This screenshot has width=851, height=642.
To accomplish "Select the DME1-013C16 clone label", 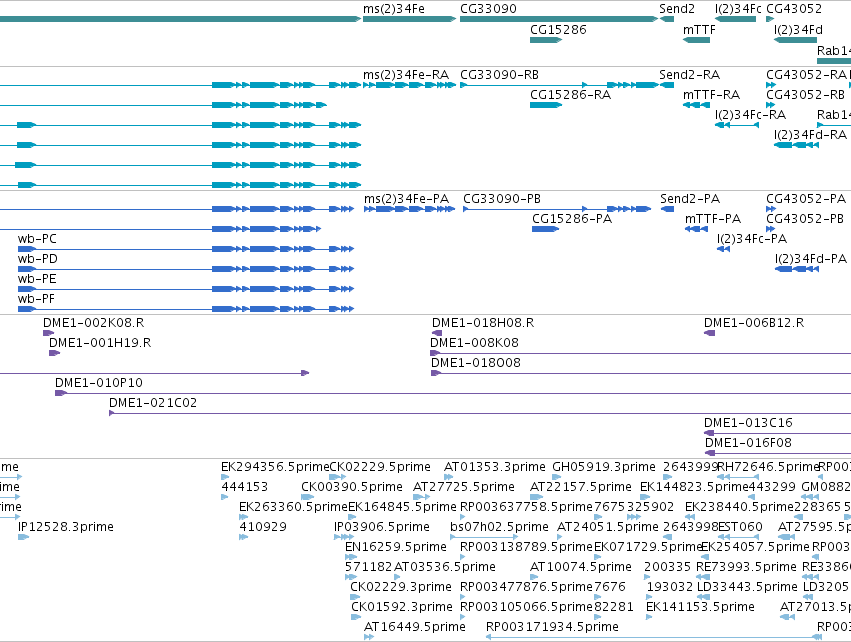I will [x=748, y=423].
